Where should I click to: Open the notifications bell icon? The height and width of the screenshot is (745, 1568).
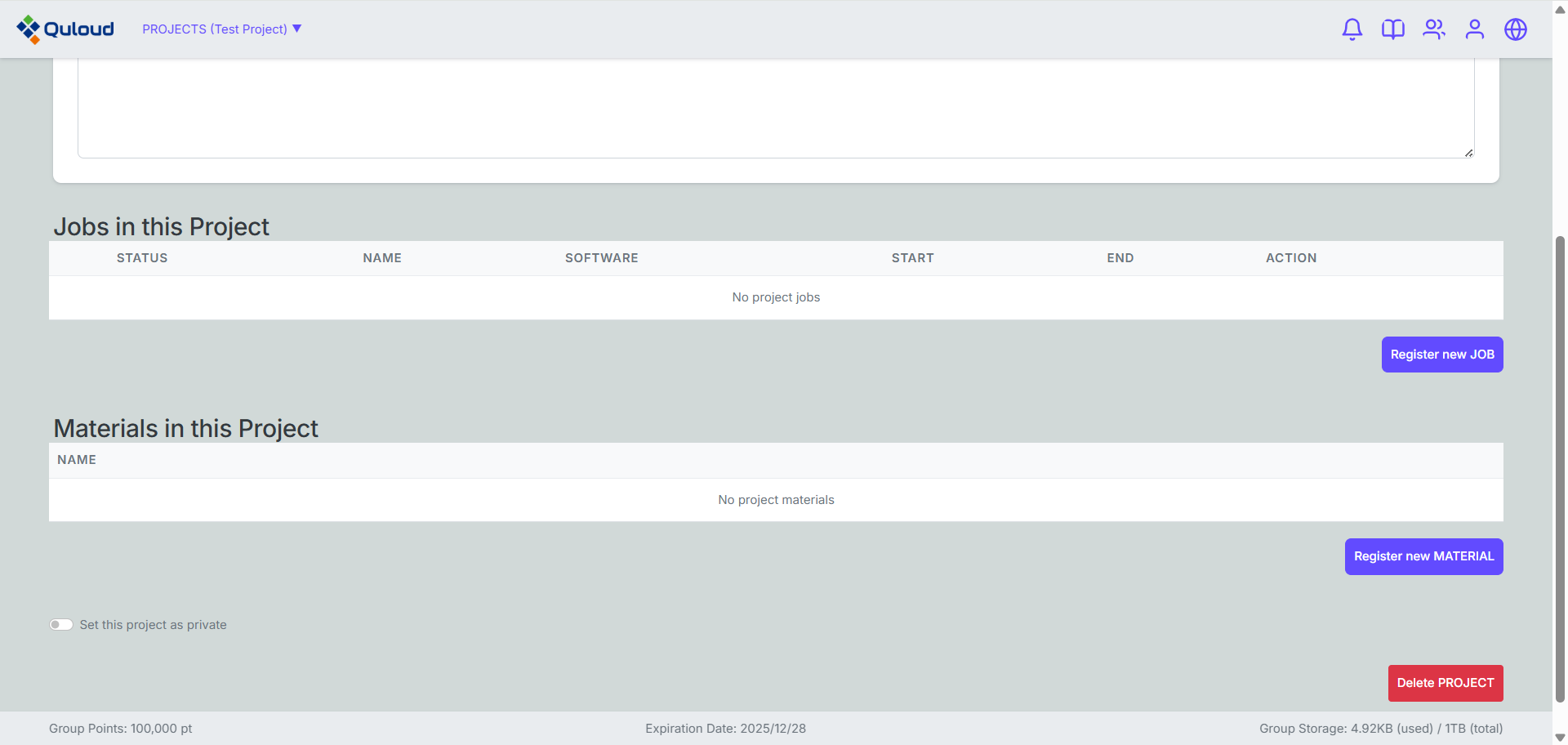pos(1352,29)
